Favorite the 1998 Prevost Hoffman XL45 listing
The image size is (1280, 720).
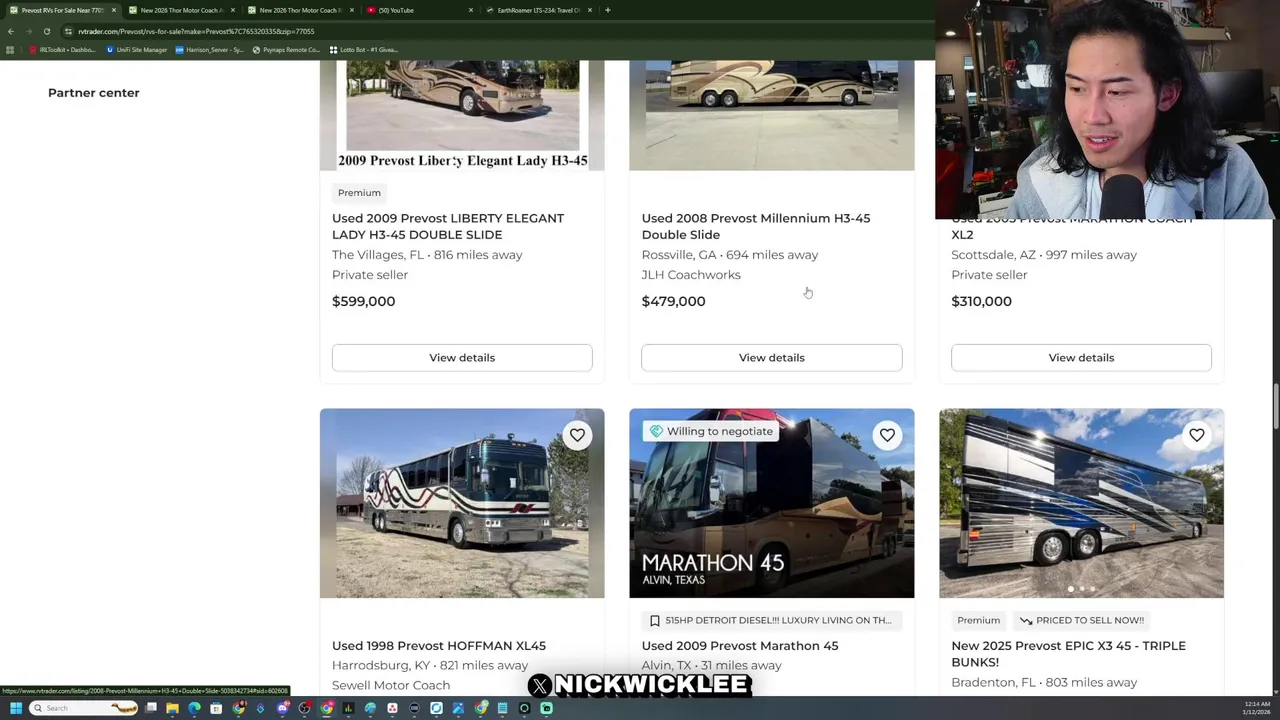[x=577, y=435]
